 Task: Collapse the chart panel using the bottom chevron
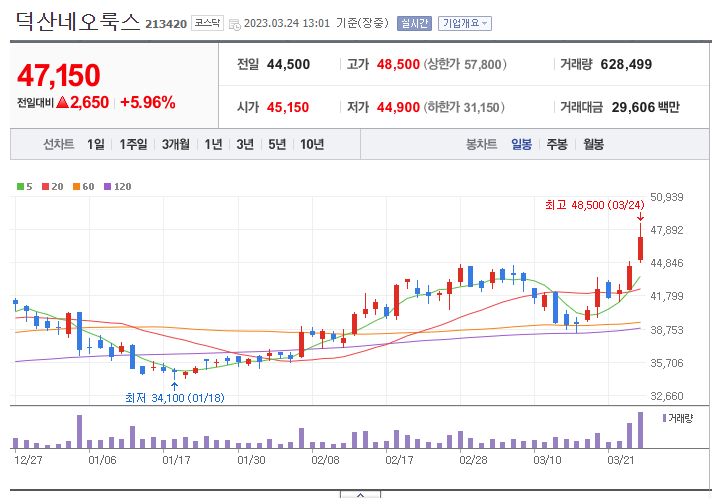(361, 494)
